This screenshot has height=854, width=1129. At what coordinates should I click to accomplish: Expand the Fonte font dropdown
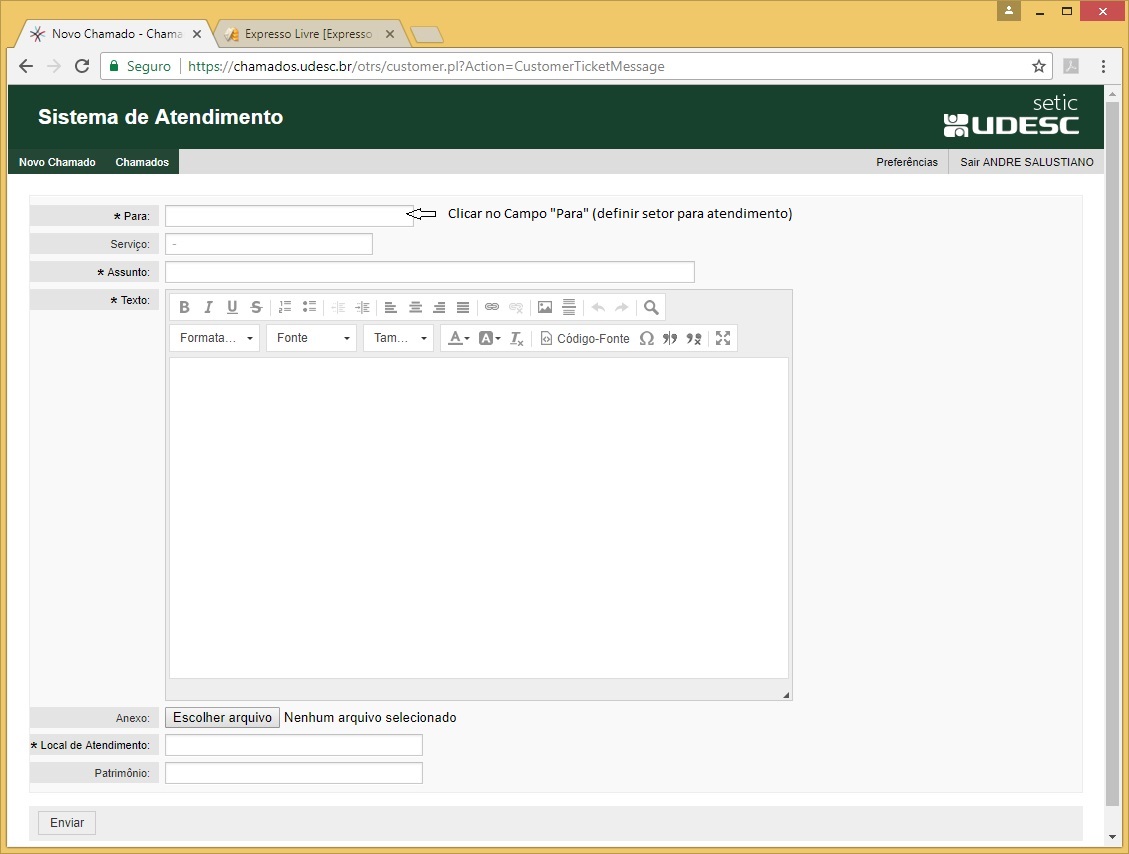point(311,339)
